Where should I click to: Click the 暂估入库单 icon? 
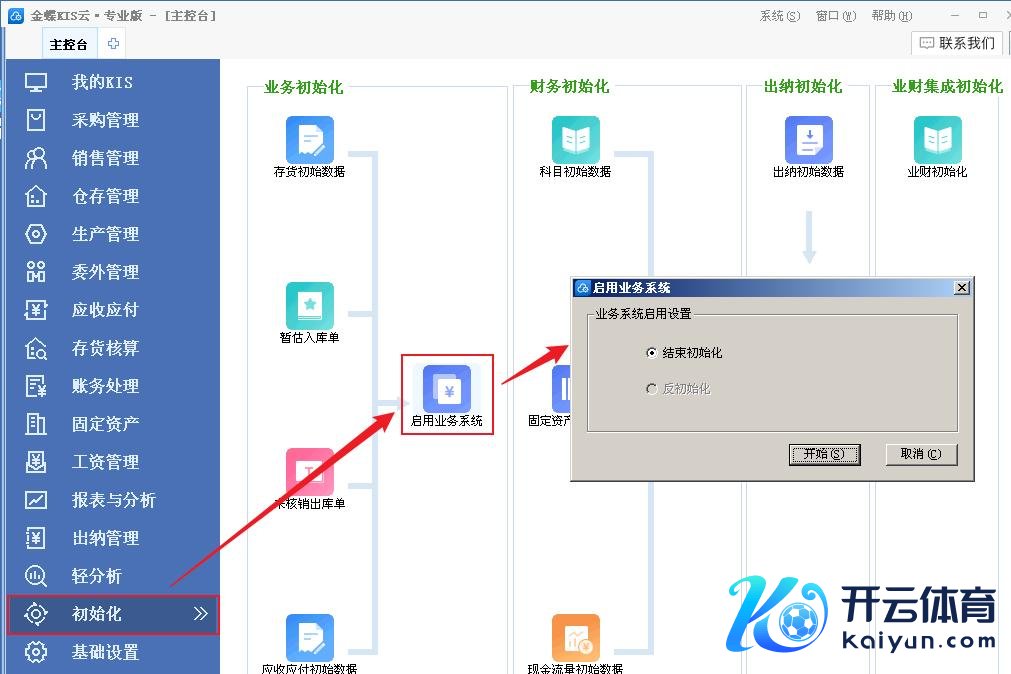[x=309, y=306]
